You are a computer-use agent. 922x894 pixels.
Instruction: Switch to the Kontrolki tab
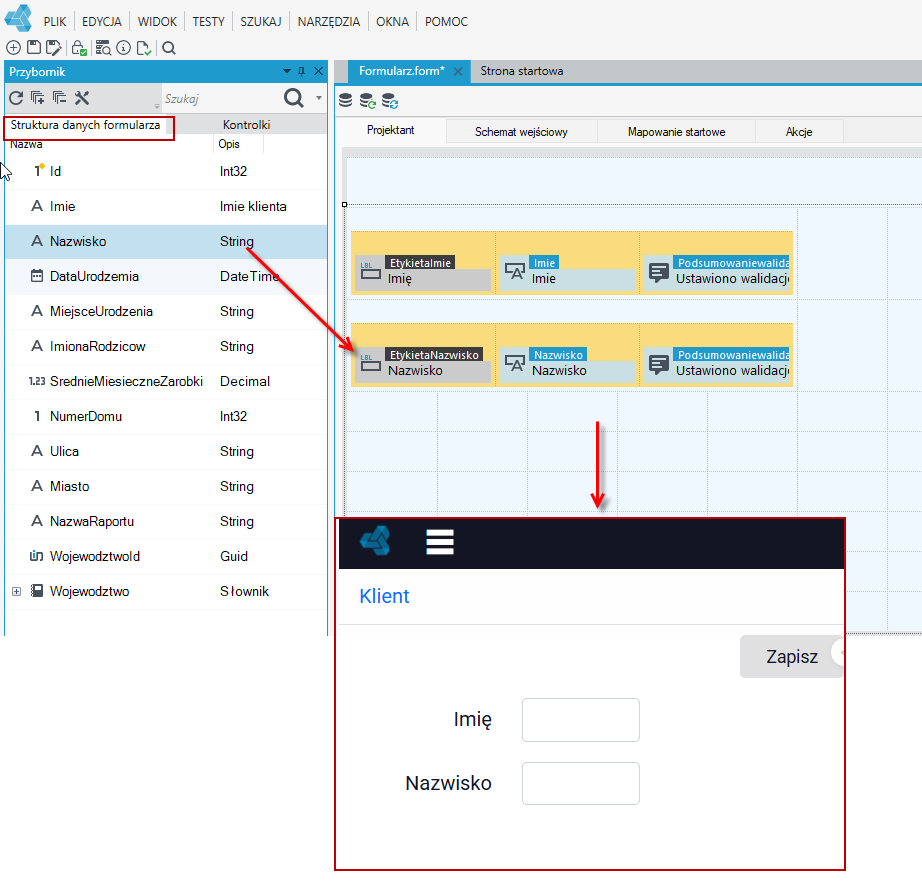click(x=246, y=125)
